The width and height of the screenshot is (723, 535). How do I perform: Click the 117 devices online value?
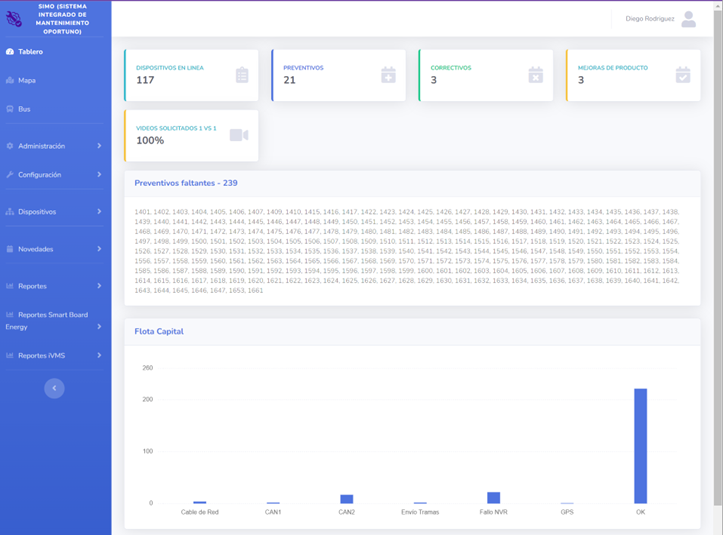[x=145, y=80]
